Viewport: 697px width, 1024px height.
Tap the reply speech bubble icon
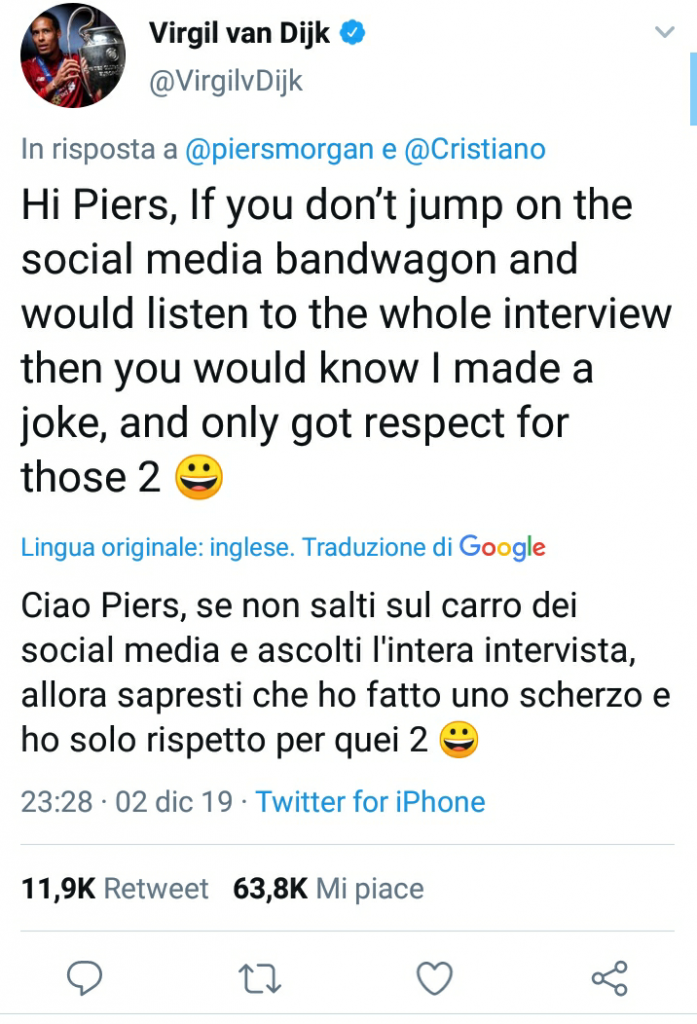87,977
